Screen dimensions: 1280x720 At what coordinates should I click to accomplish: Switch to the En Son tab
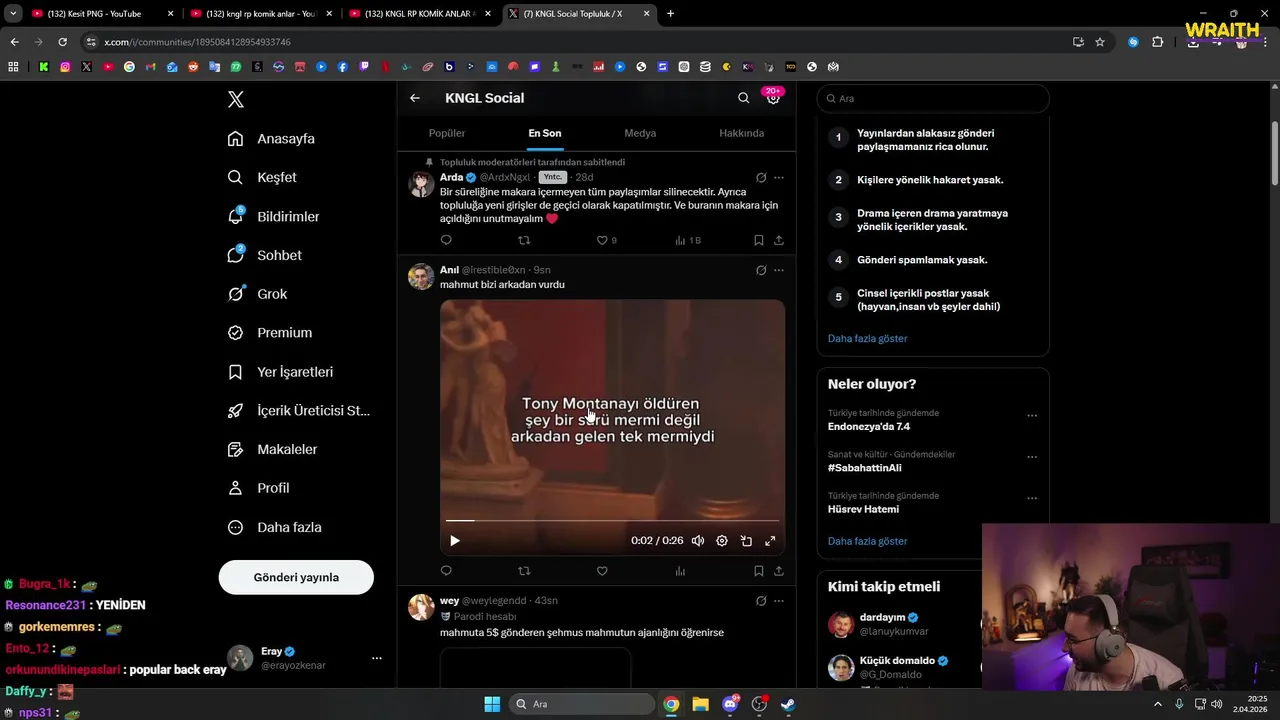coord(545,133)
